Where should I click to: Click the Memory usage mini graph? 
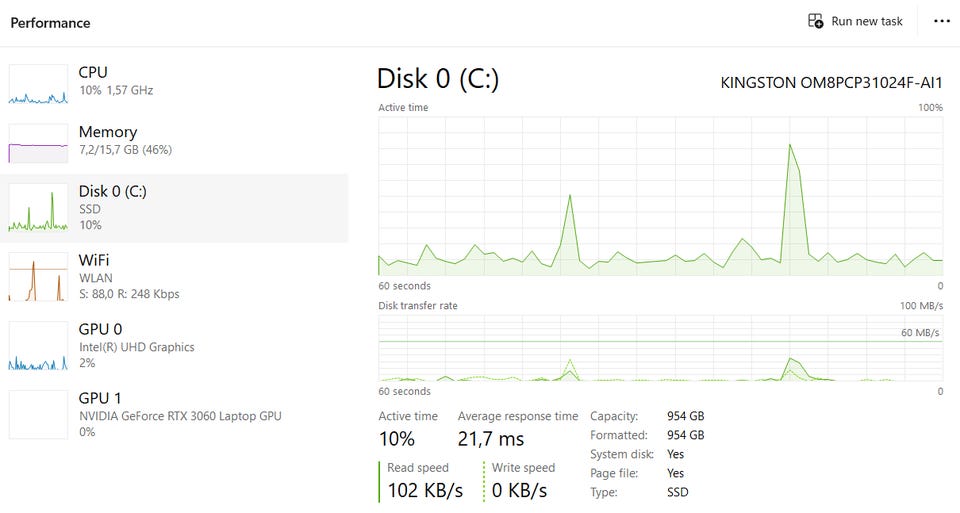click(x=38, y=143)
